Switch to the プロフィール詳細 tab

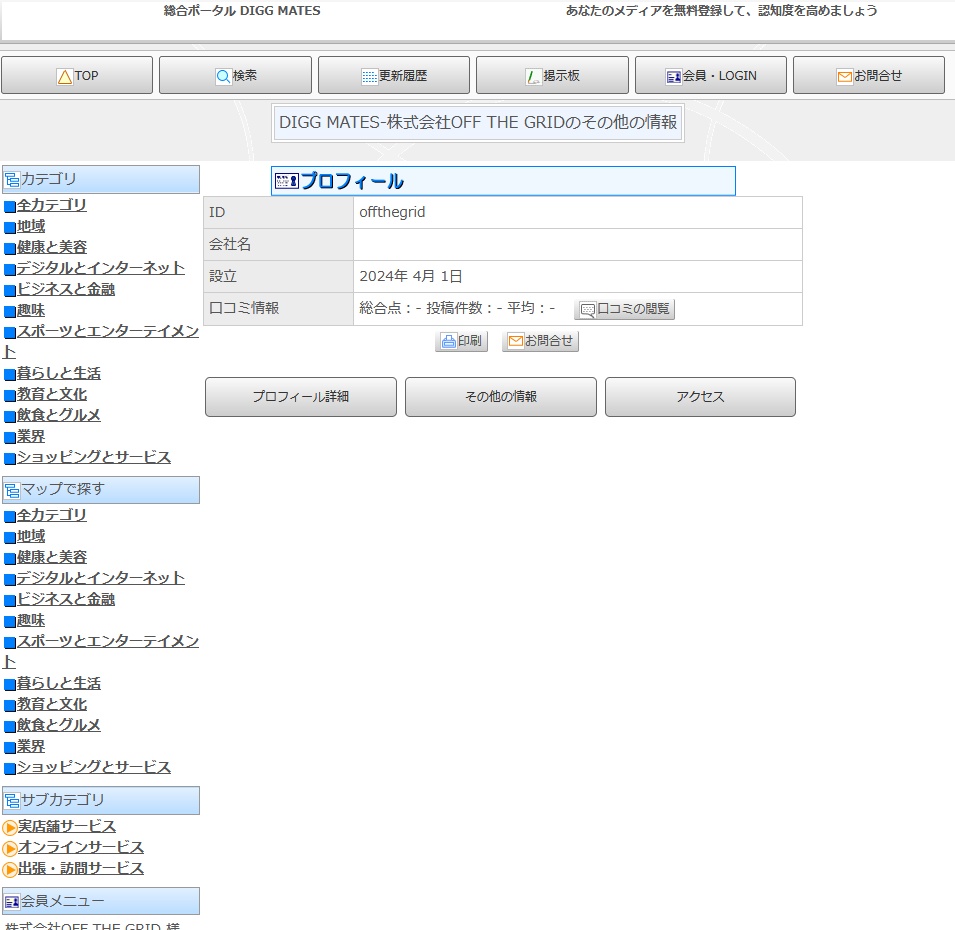(301, 396)
